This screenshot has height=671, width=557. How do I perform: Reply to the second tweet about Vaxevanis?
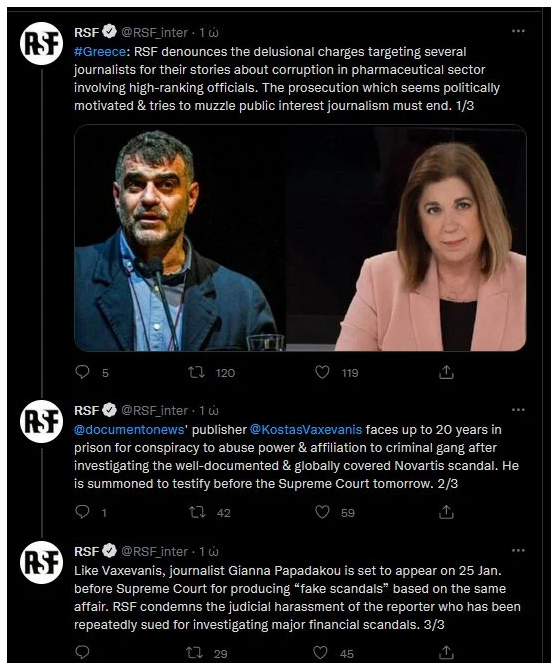pos(82,512)
